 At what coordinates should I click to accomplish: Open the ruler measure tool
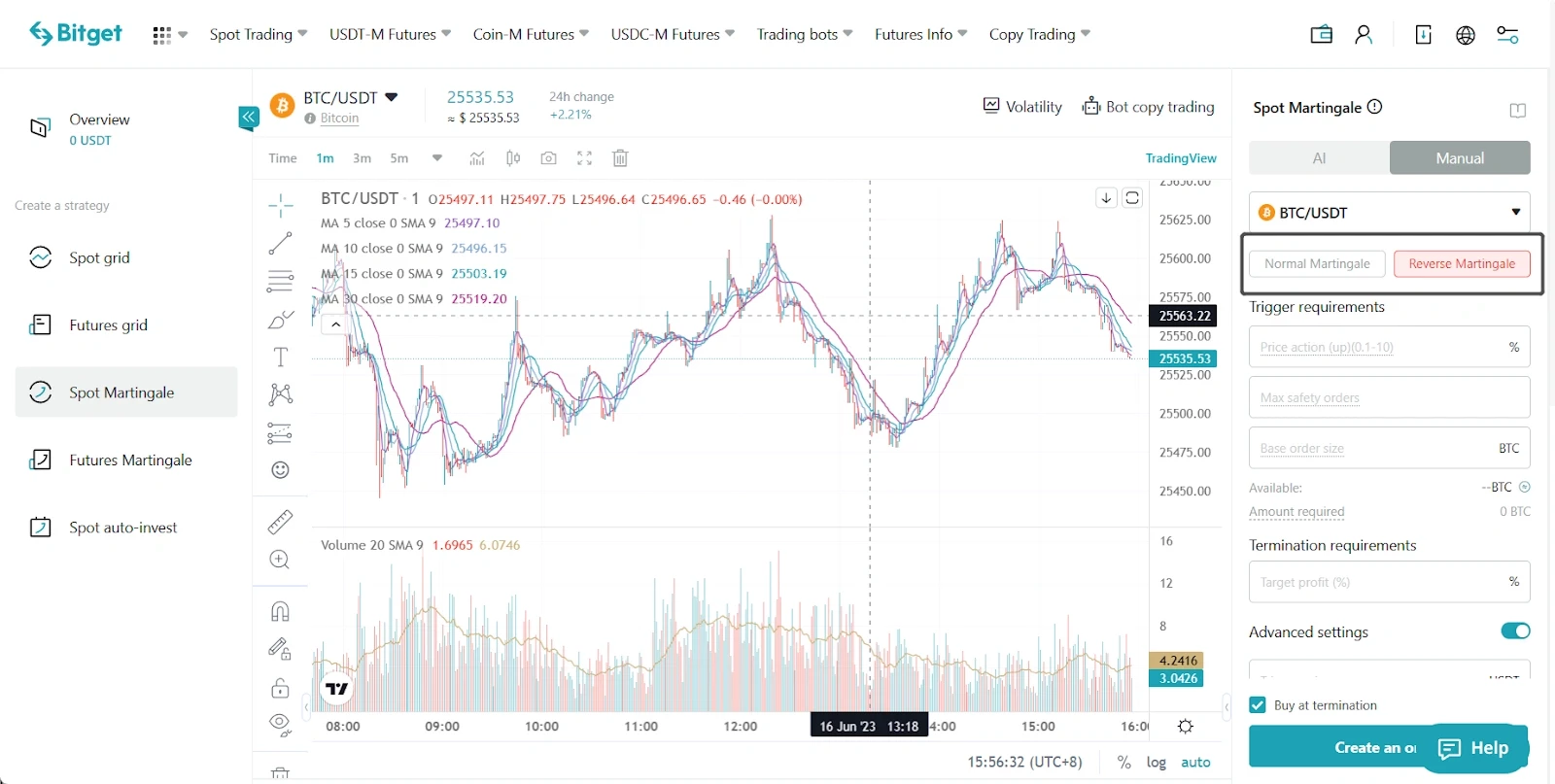click(x=280, y=522)
